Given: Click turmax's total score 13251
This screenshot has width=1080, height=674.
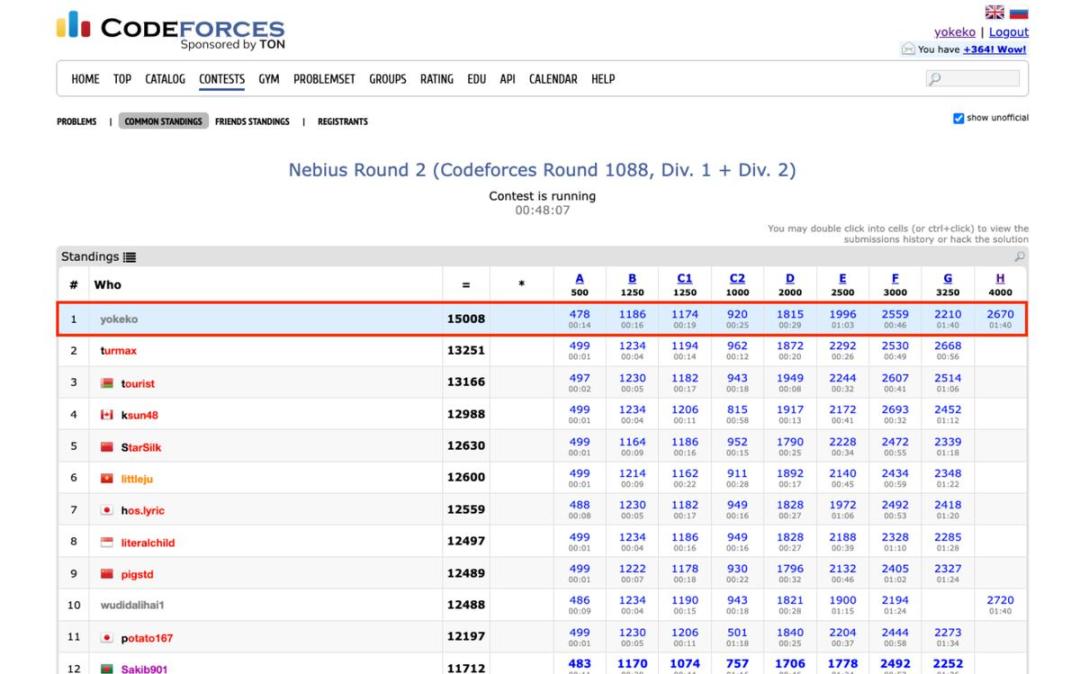Looking at the screenshot, I should [466, 350].
